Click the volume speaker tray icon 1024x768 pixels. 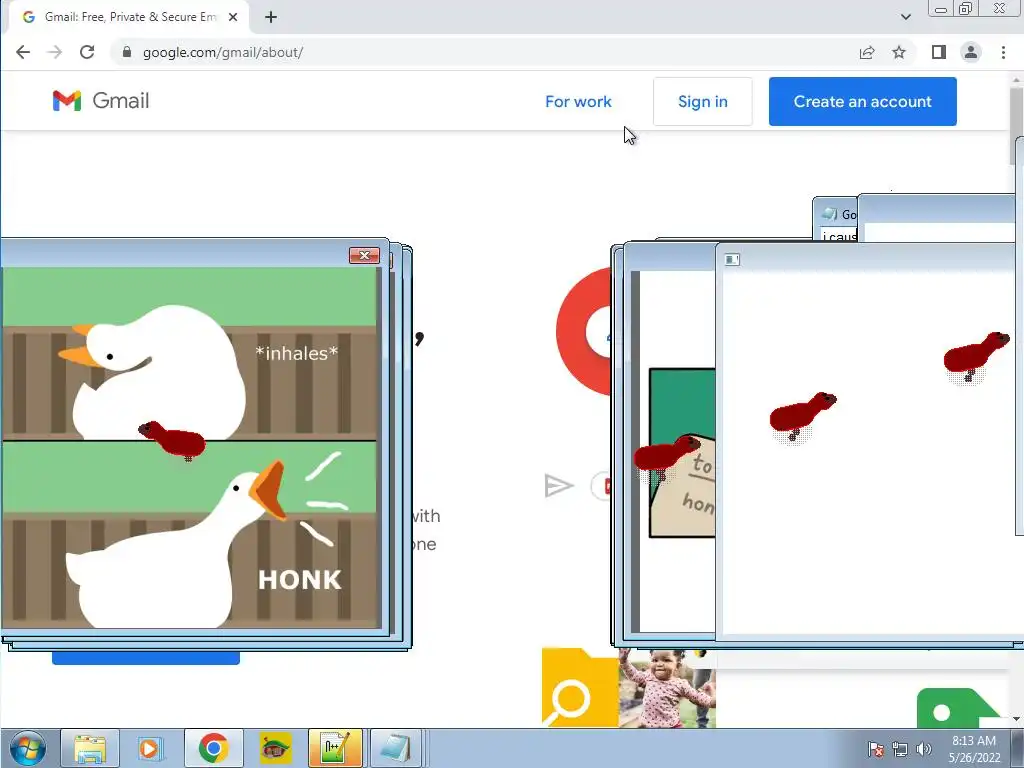coord(923,749)
